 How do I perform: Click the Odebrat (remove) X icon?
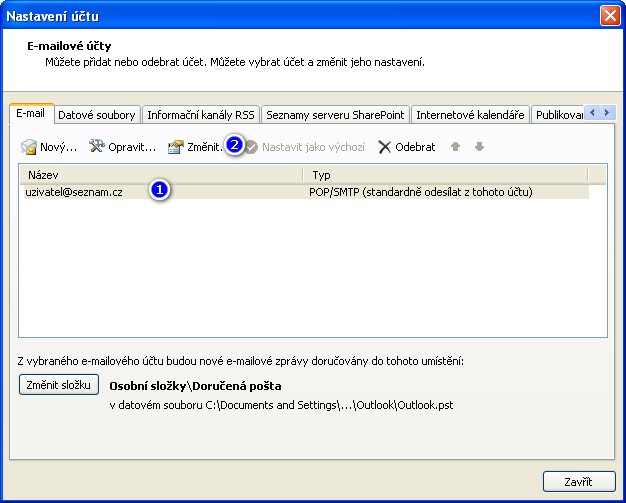[x=384, y=147]
